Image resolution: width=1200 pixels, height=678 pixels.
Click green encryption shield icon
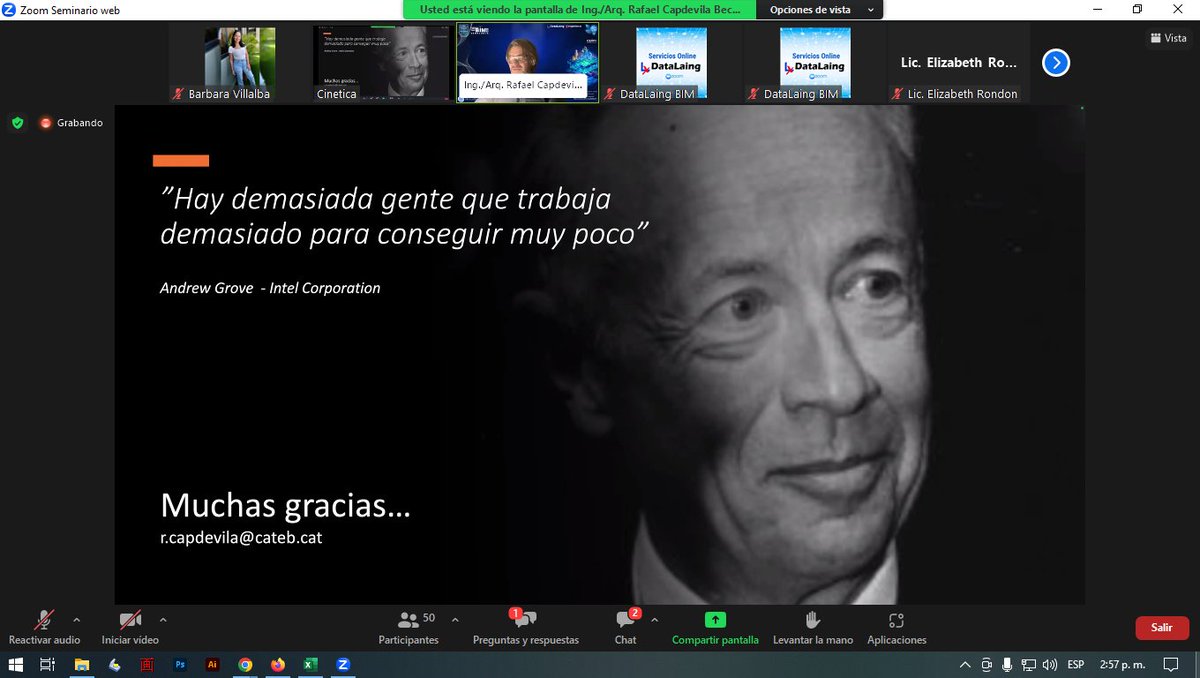click(17, 123)
